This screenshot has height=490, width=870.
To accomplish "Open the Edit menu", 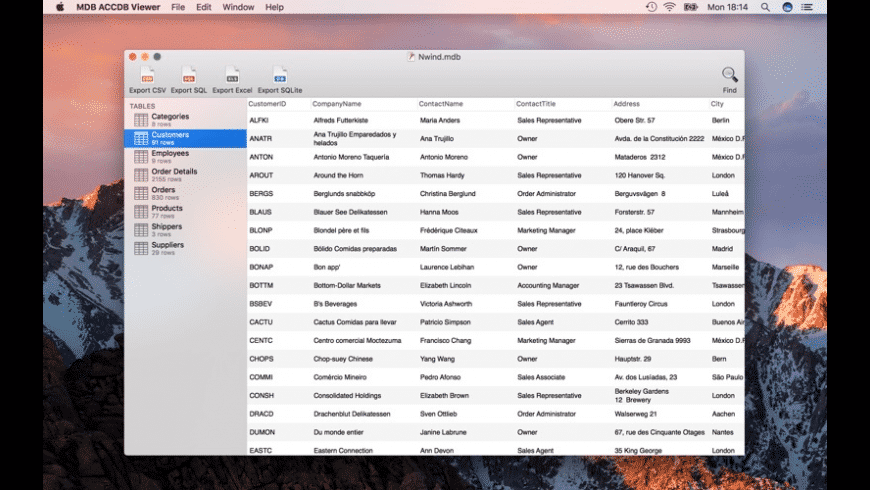I will pos(204,7).
